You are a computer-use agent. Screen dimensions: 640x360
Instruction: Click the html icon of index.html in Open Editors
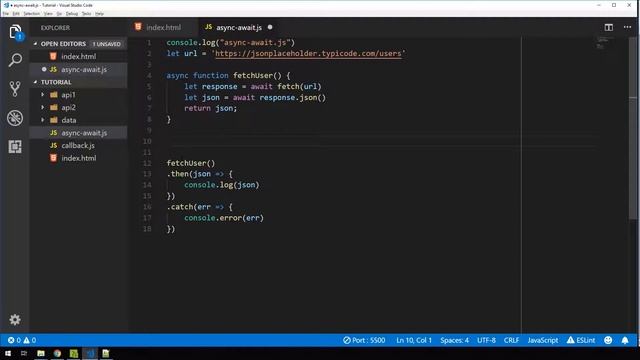coord(53,56)
